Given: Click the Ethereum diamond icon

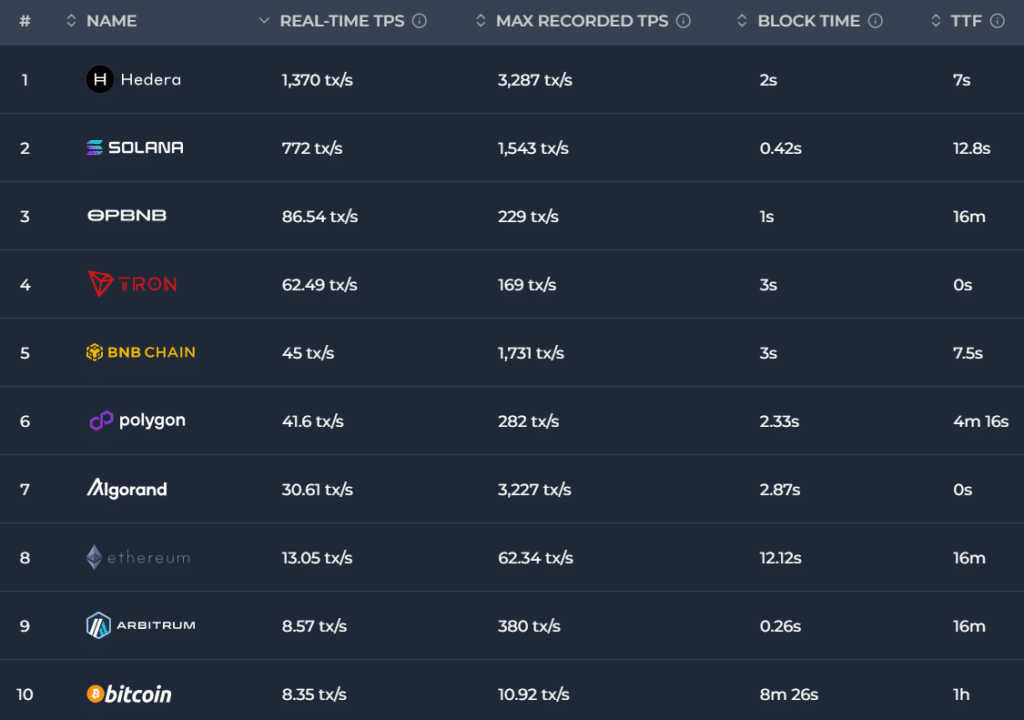Looking at the screenshot, I should (x=94, y=558).
